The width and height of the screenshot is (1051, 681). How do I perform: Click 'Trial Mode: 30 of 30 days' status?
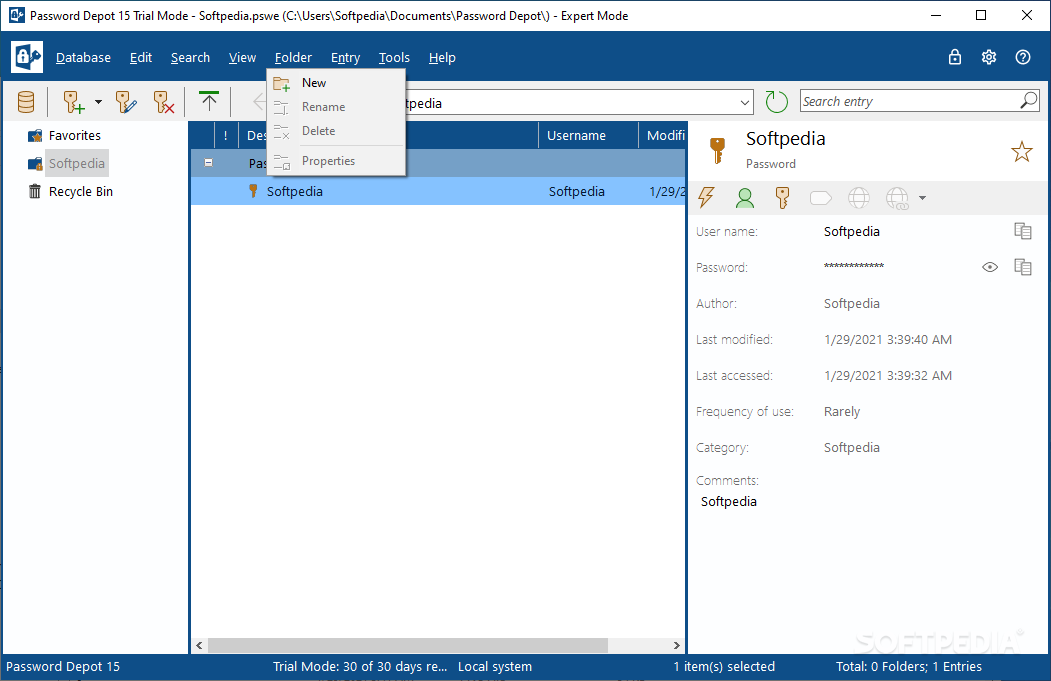coord(359,667)
